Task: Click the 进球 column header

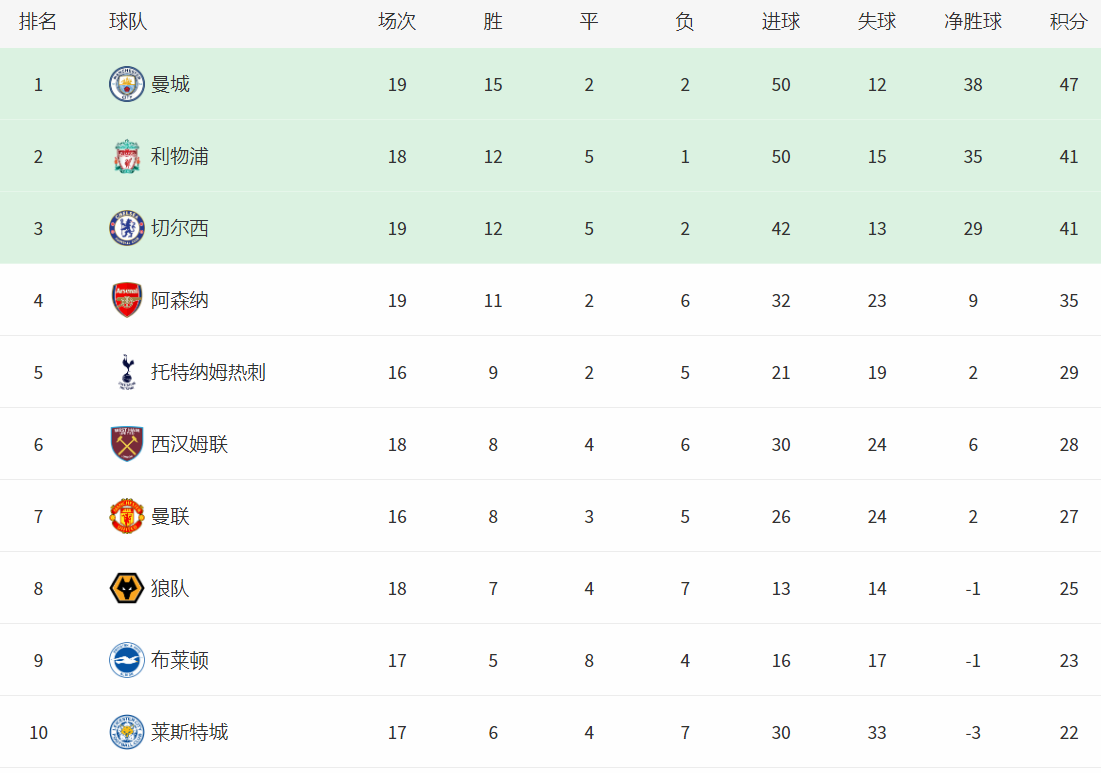Action: point(781,22)
